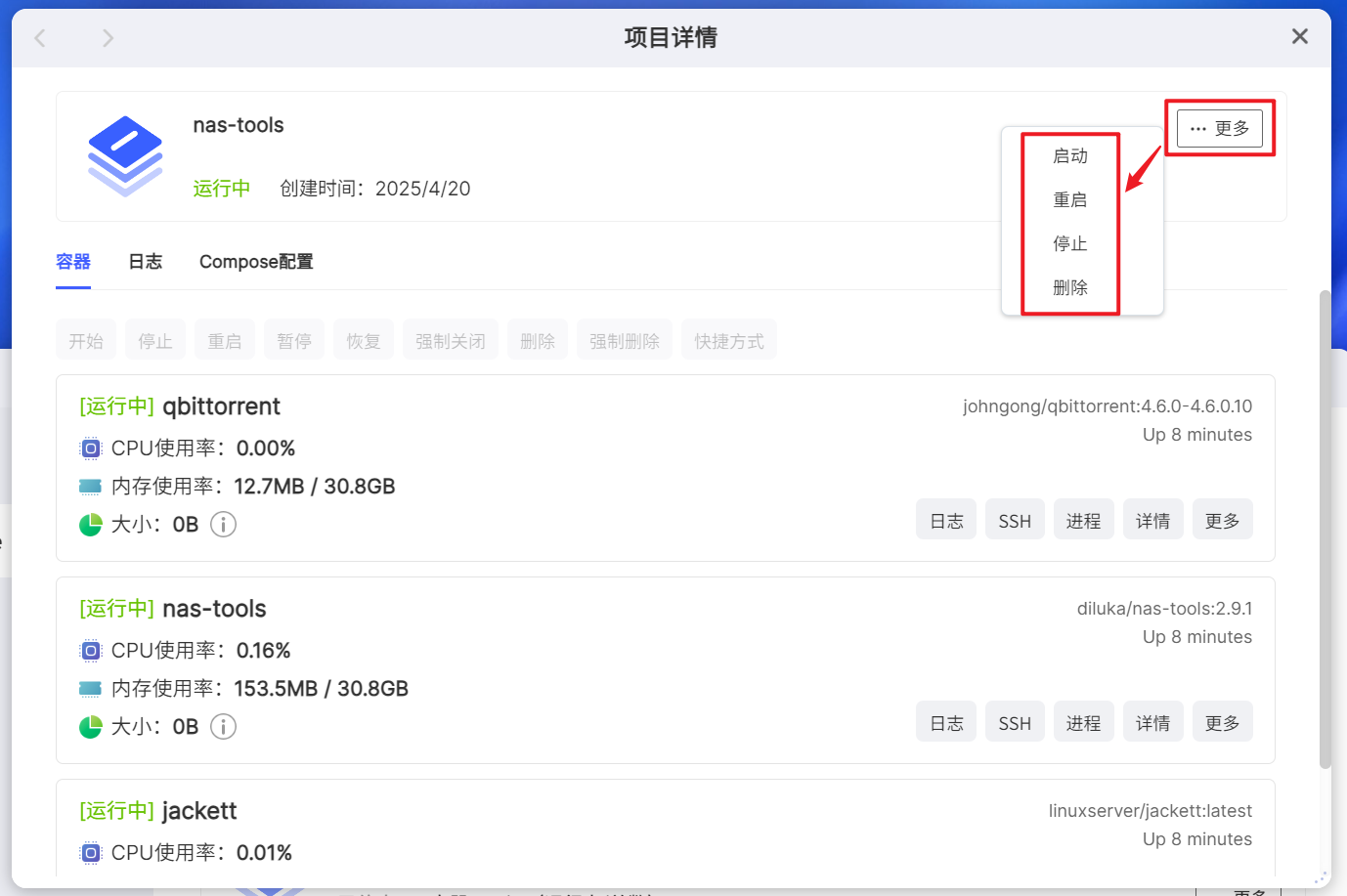This screenshot has height=896, width=1347.
Task: Click the nas-tools memory value 153.5MB / 30.8GB
Action: tap(321, 689)
